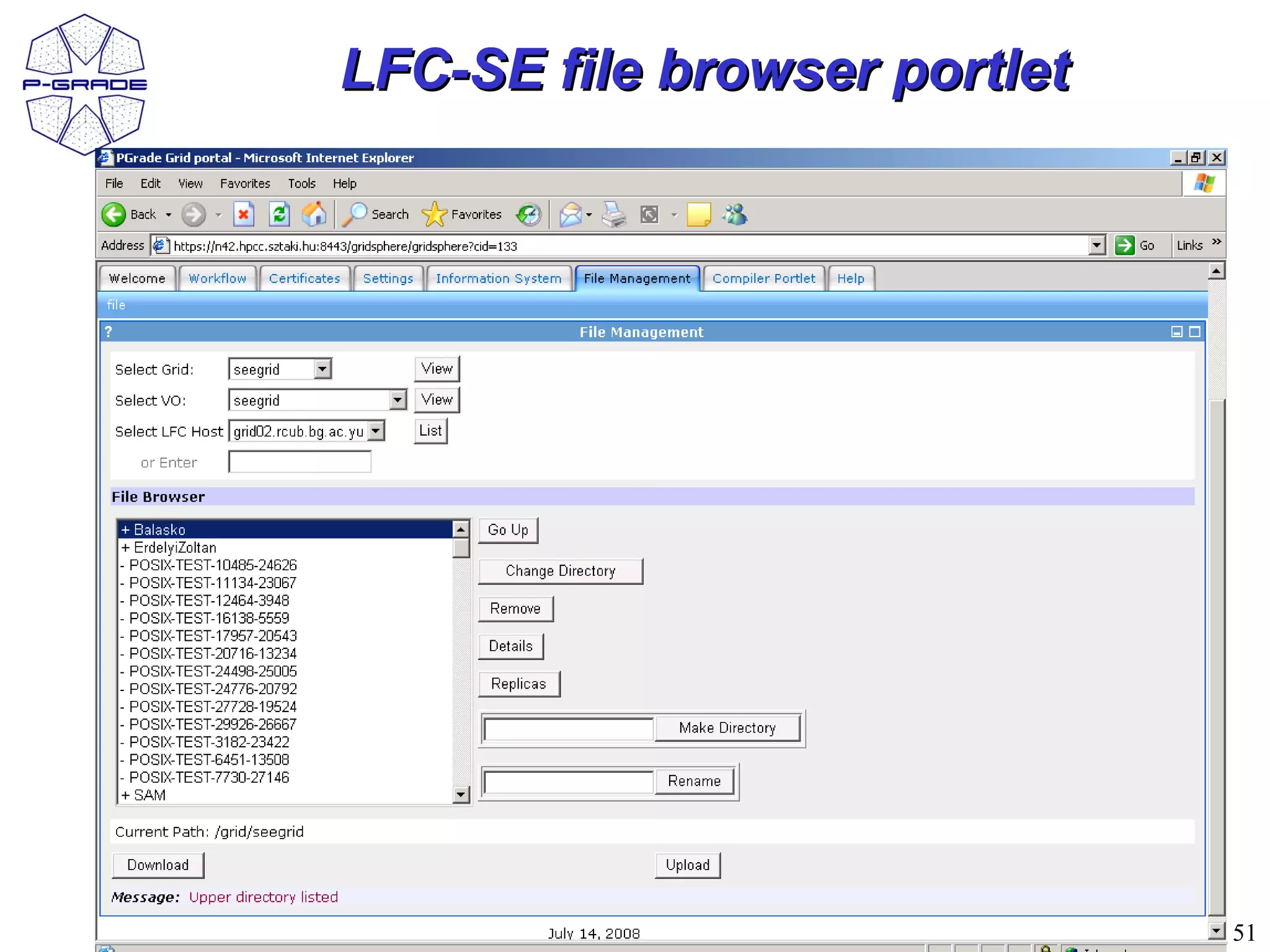Open the Favorites star toolbar button

[x=461, y=214]
